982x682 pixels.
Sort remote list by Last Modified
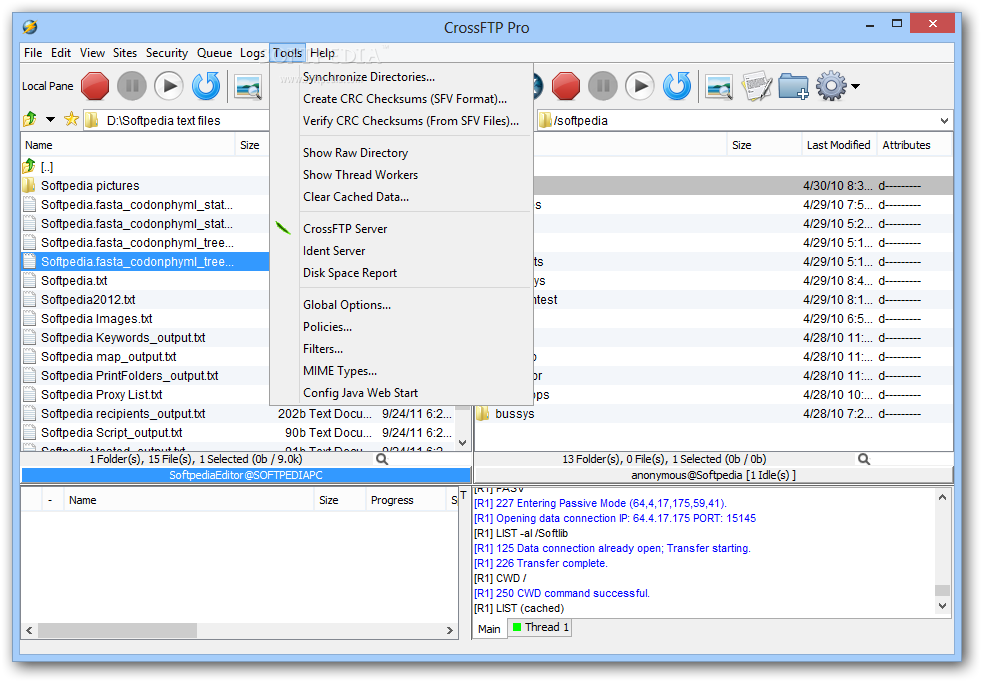838,145
